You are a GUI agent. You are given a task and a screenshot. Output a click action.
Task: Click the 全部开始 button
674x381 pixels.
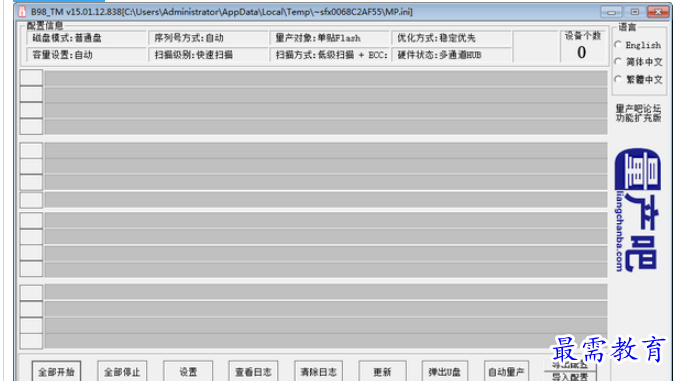pyautogui.click(x=56, y=372)
